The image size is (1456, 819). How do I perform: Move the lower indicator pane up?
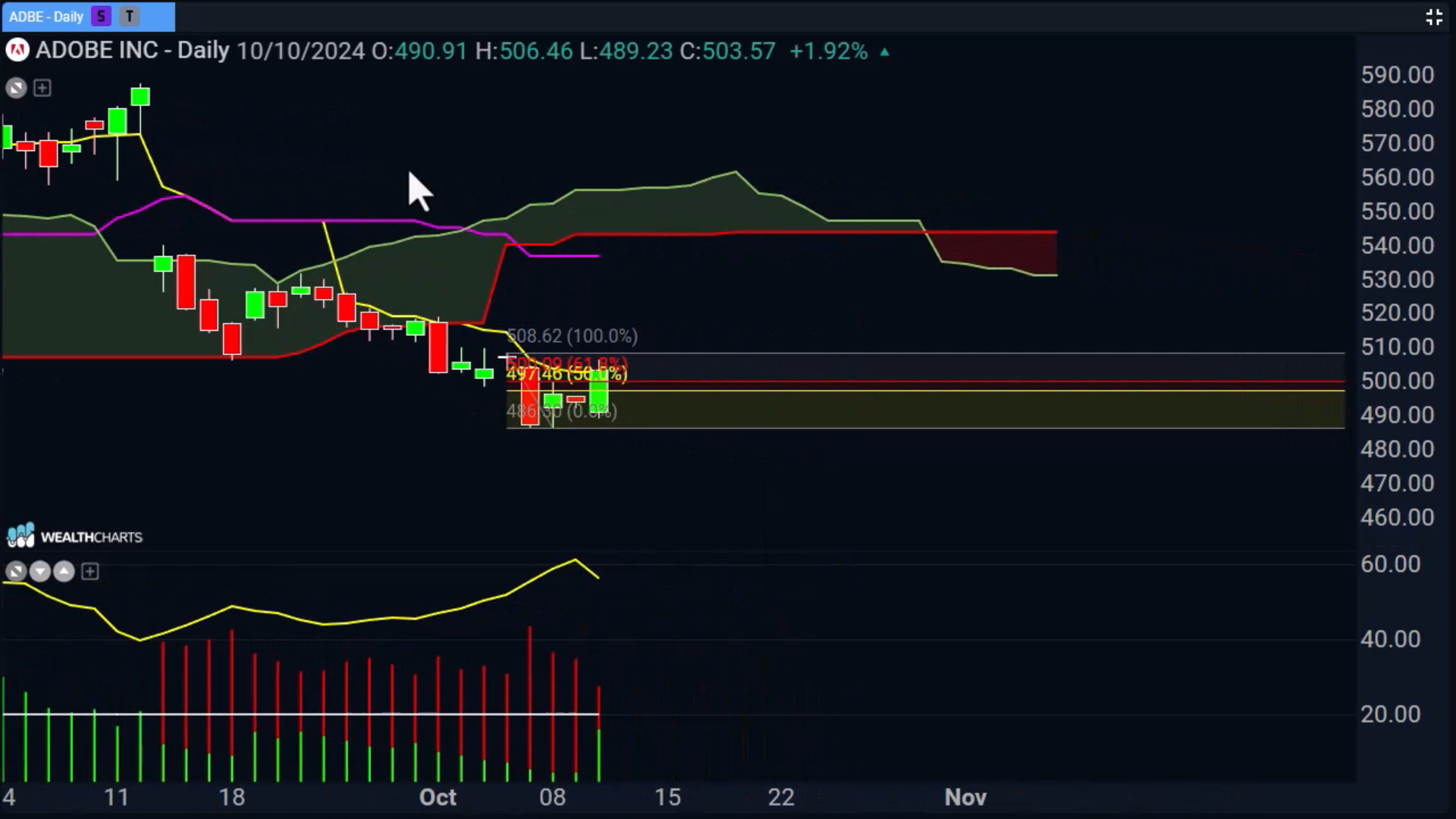[x=64, y=571]
